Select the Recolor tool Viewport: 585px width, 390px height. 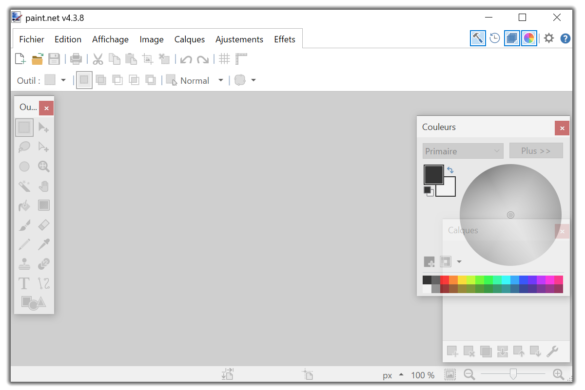44,264
